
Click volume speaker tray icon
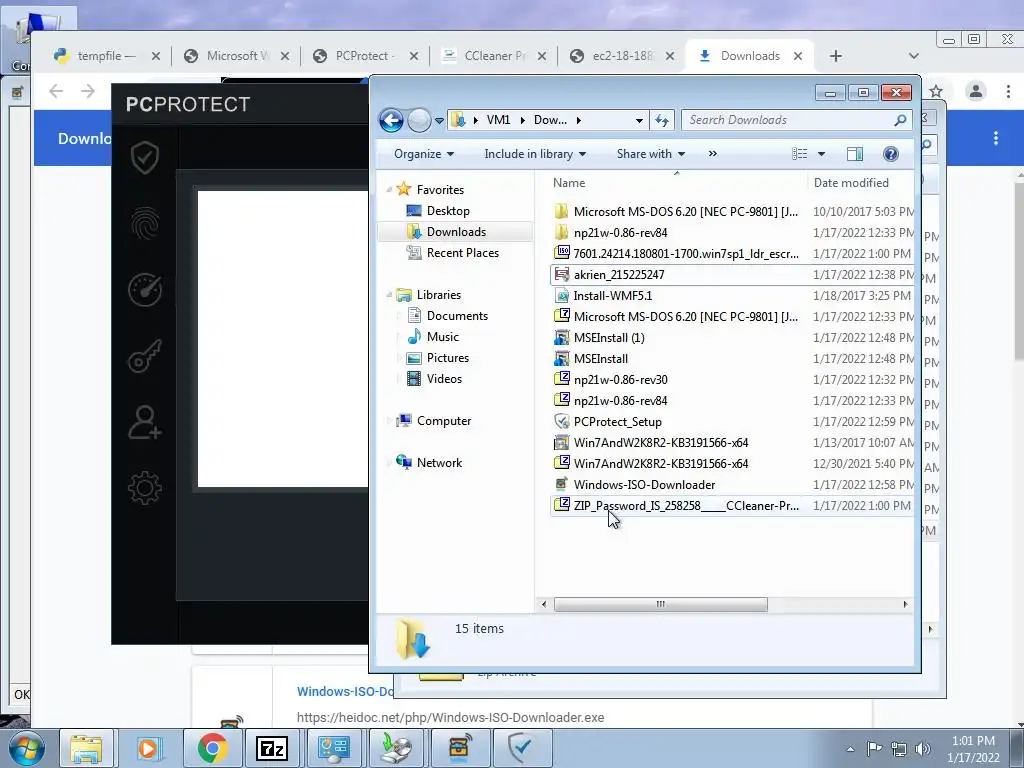(923, 749)
